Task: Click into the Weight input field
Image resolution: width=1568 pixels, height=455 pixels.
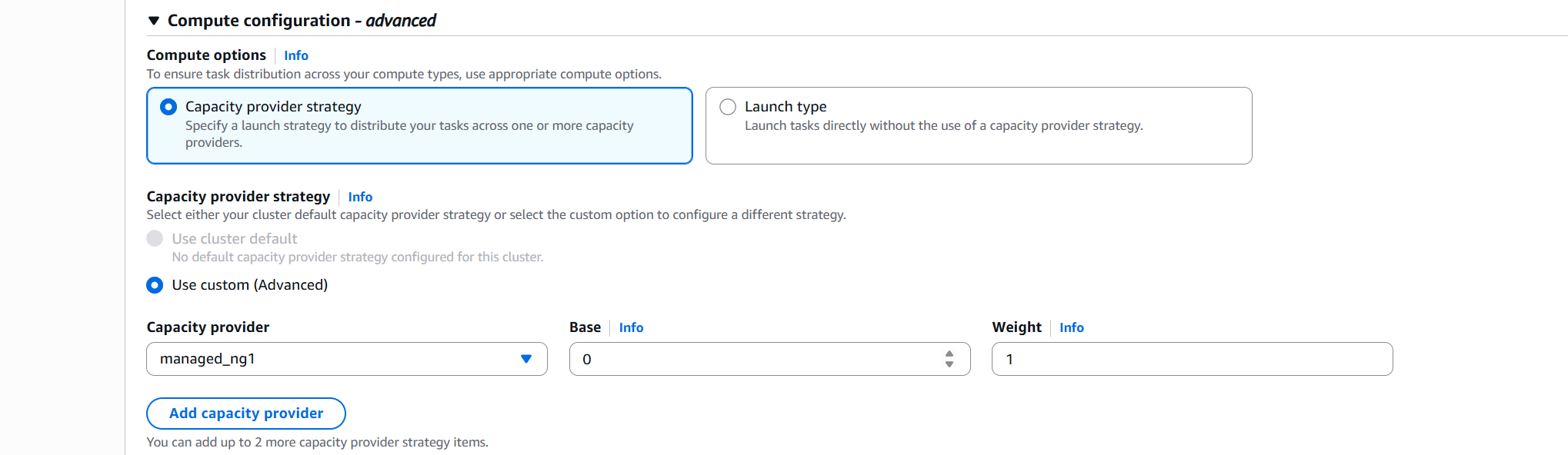Action: tap(1193, 359)
